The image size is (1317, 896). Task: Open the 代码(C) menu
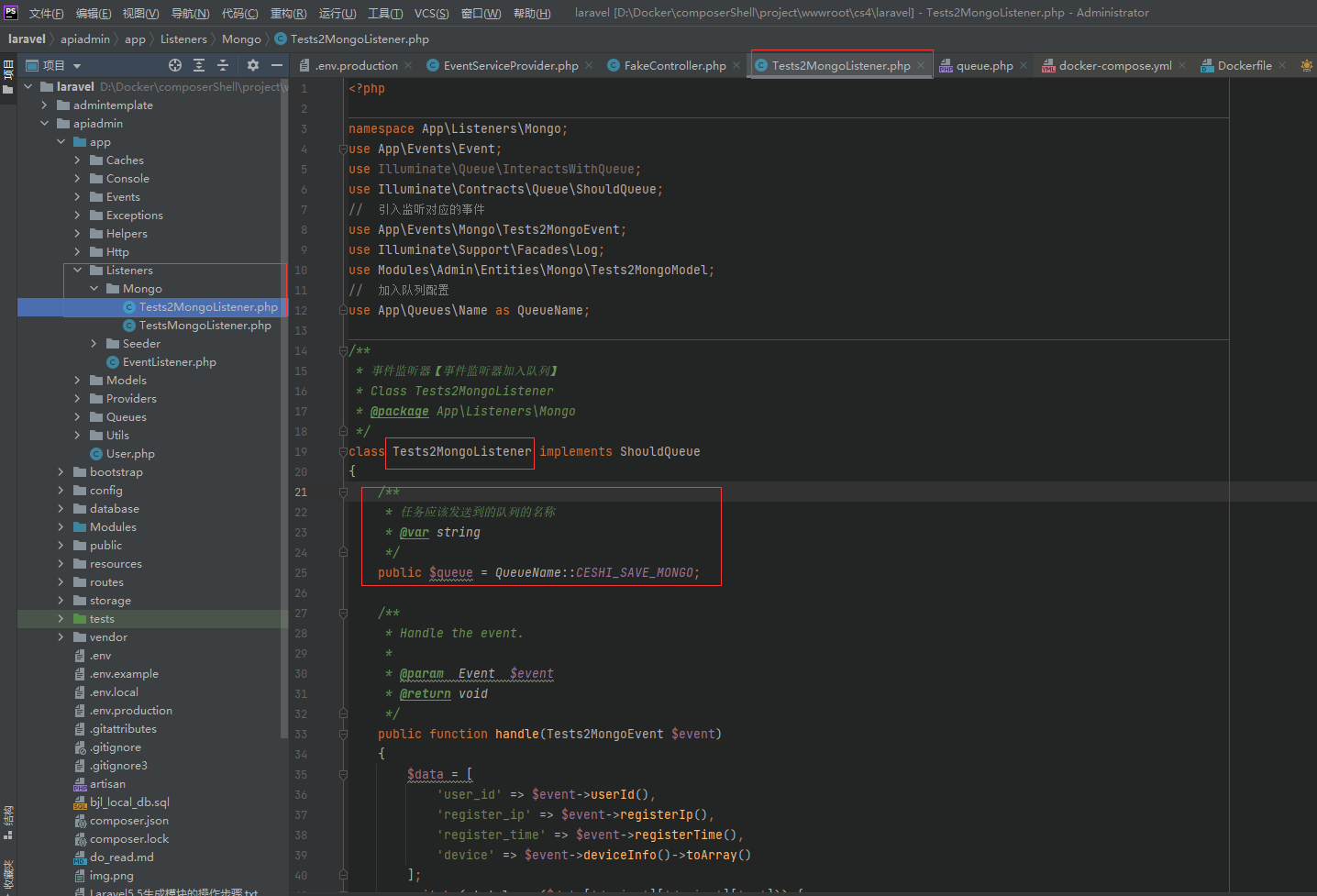[x=239, y=13]
